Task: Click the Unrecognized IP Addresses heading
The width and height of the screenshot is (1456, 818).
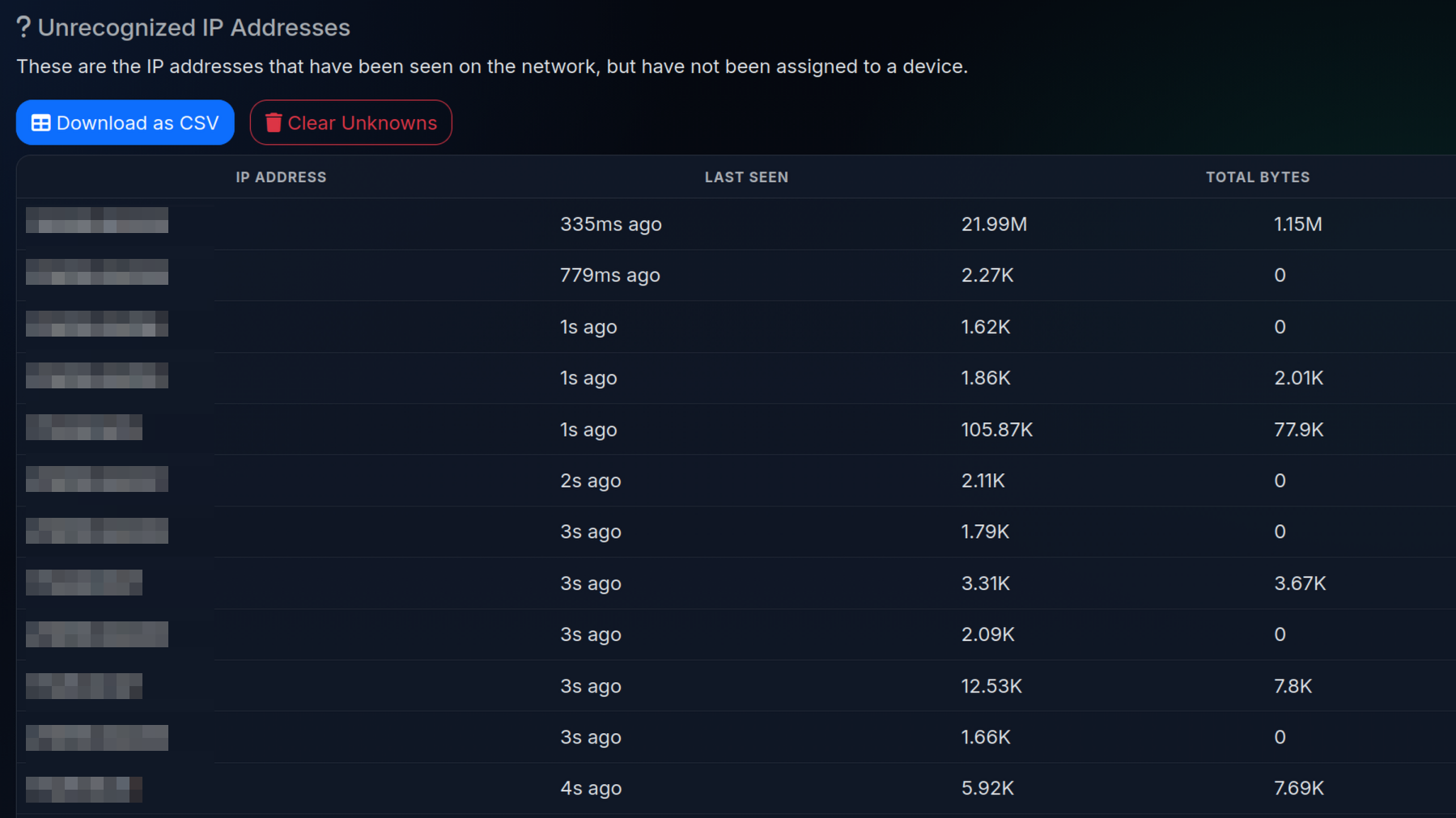Action: [193, 28]
